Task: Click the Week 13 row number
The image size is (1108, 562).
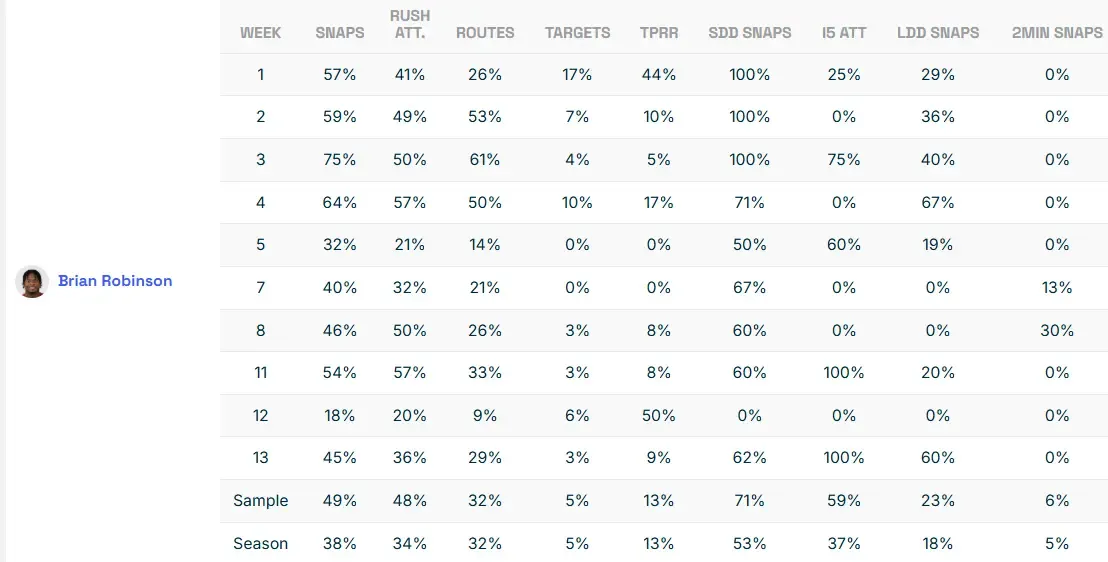Action: tap(260, 458)
